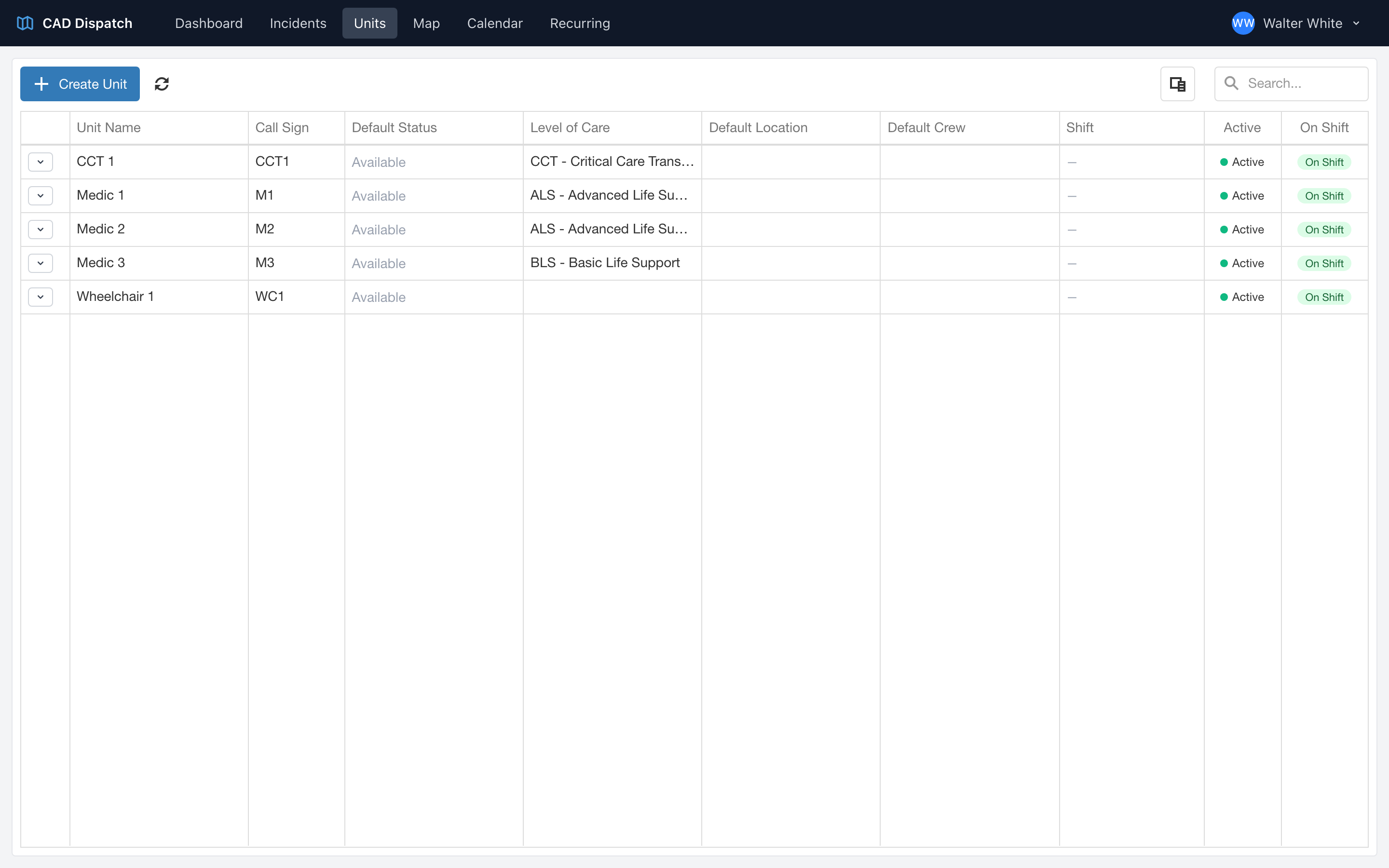The image size is (1389, 868).
Task: Click Available status in CCT 1 row
Action: click(378, 163)
